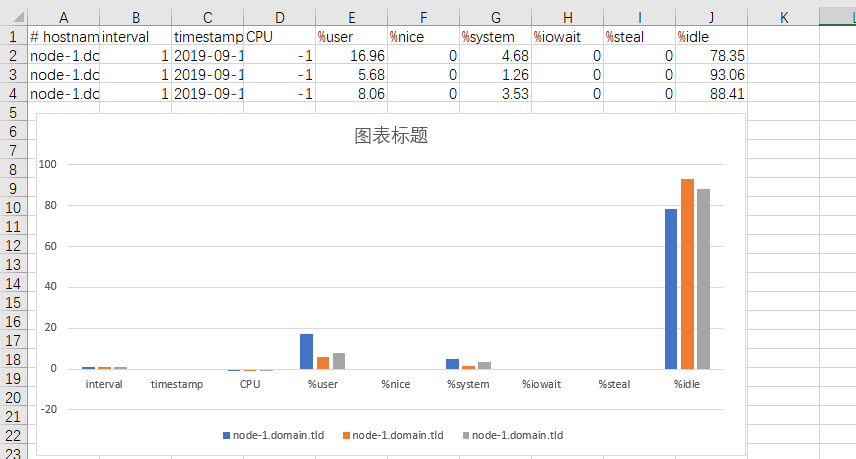
Task: Select column J header
Action: point(711,17)
